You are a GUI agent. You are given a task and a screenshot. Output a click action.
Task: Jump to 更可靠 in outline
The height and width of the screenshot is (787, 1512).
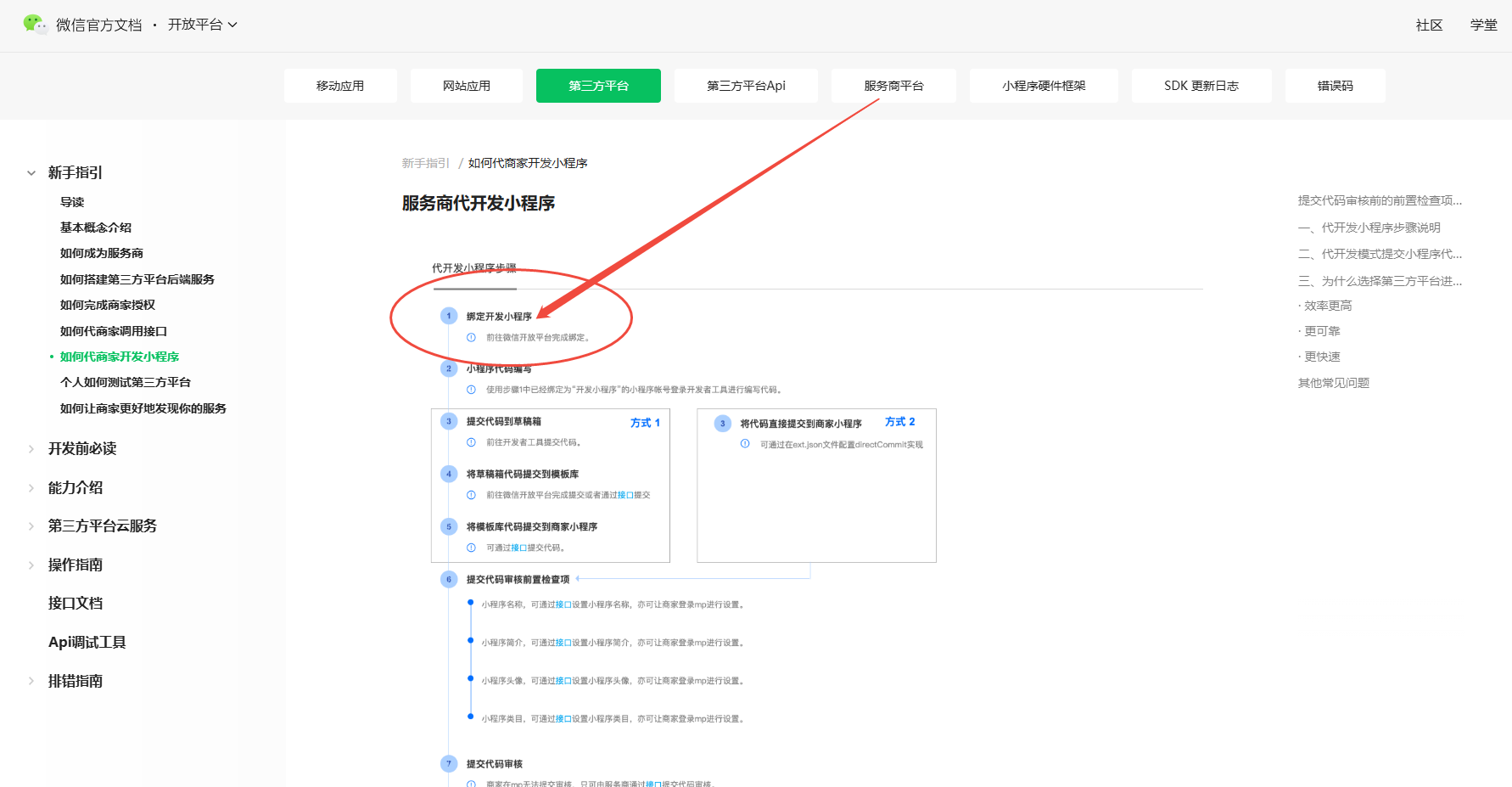pyautogui.click(x=1319, y=331)
